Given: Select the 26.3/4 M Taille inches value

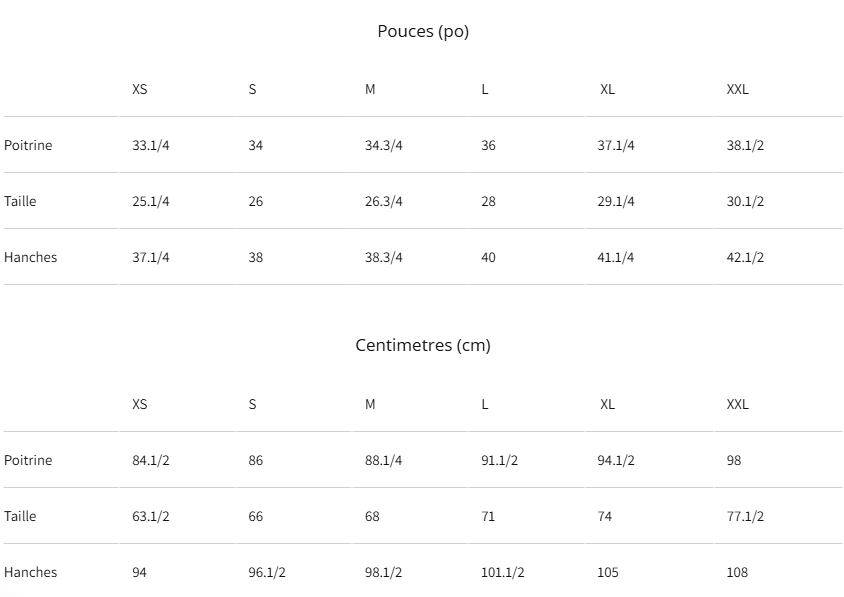Looking at the screenshot, I should (383, 201).
